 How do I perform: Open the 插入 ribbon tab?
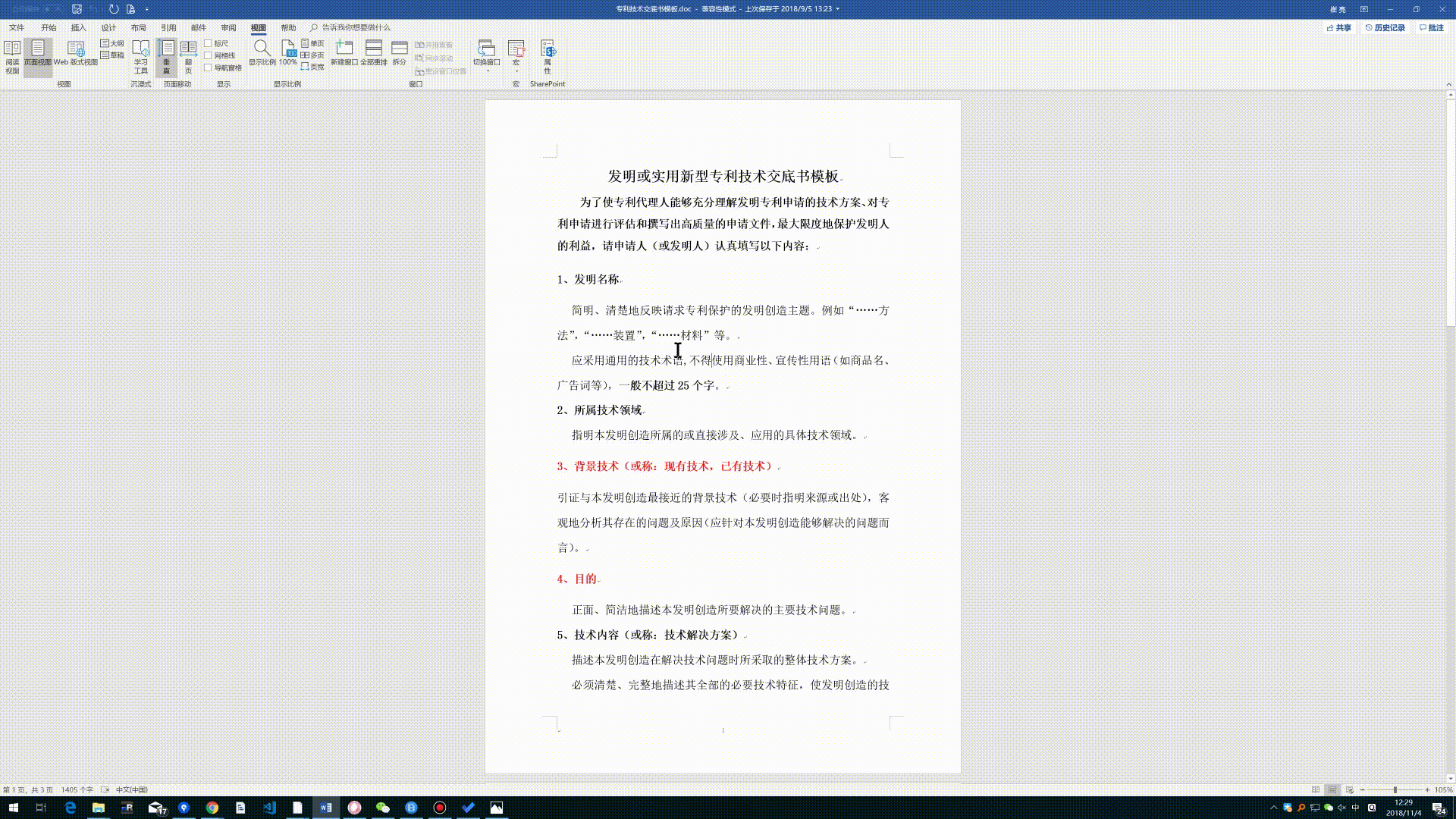click(78, 27)
